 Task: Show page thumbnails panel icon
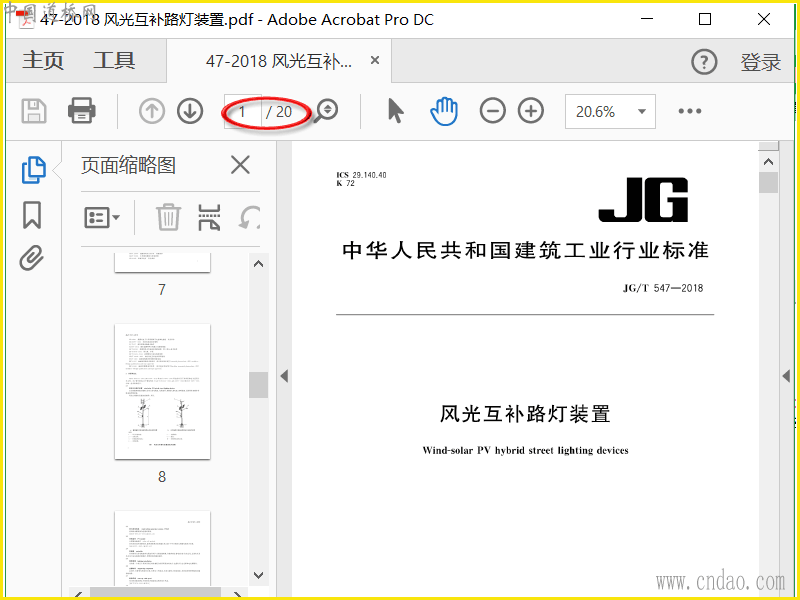pos(34,170)
